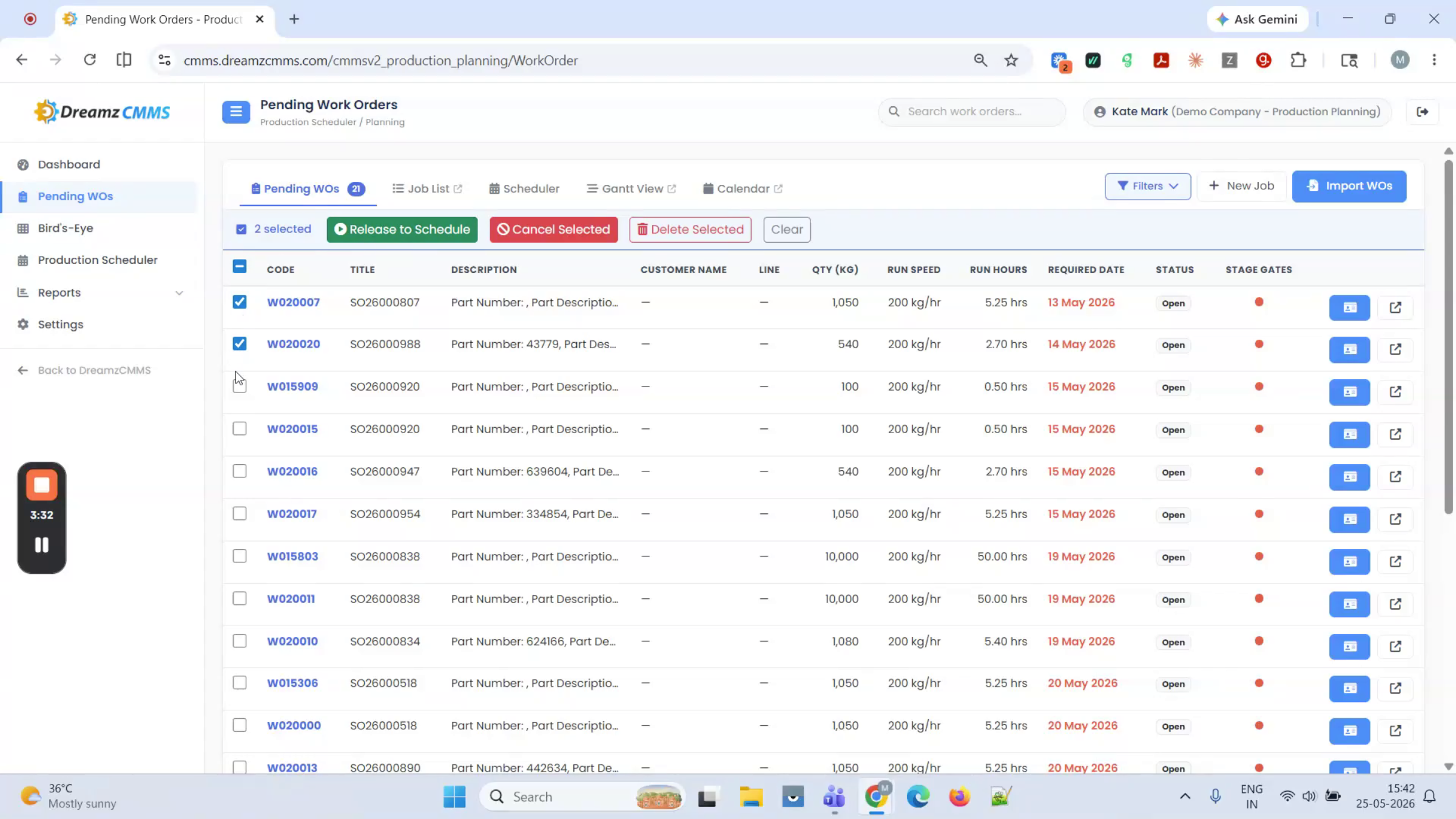Image resolution: width=1456 pixels, height=819 pixels.
Task: Open the Filters dropdown
Action: (x=1147, y=186)
